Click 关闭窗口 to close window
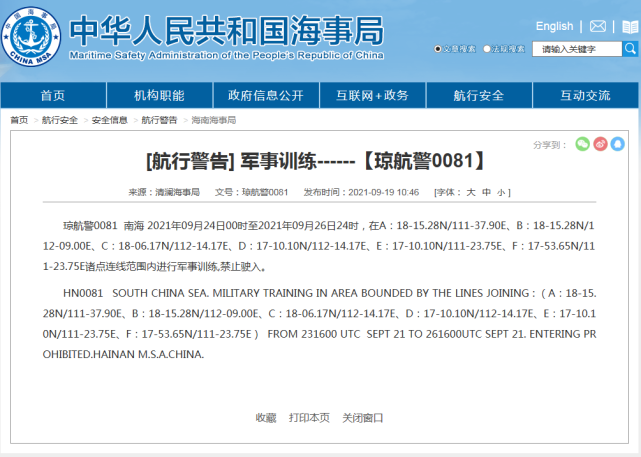This screenshot has height=457, width=641. [363, 418]
